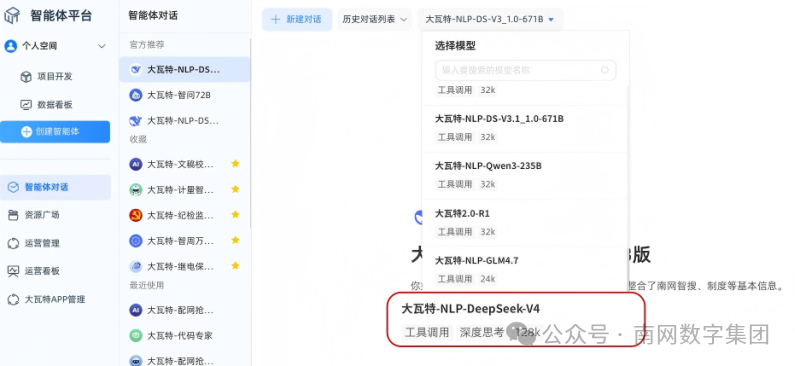Collapse the 大瓦特-NLP-DS-V3_1.0-671B model selector
795x366 pixels.
(490, 19)
